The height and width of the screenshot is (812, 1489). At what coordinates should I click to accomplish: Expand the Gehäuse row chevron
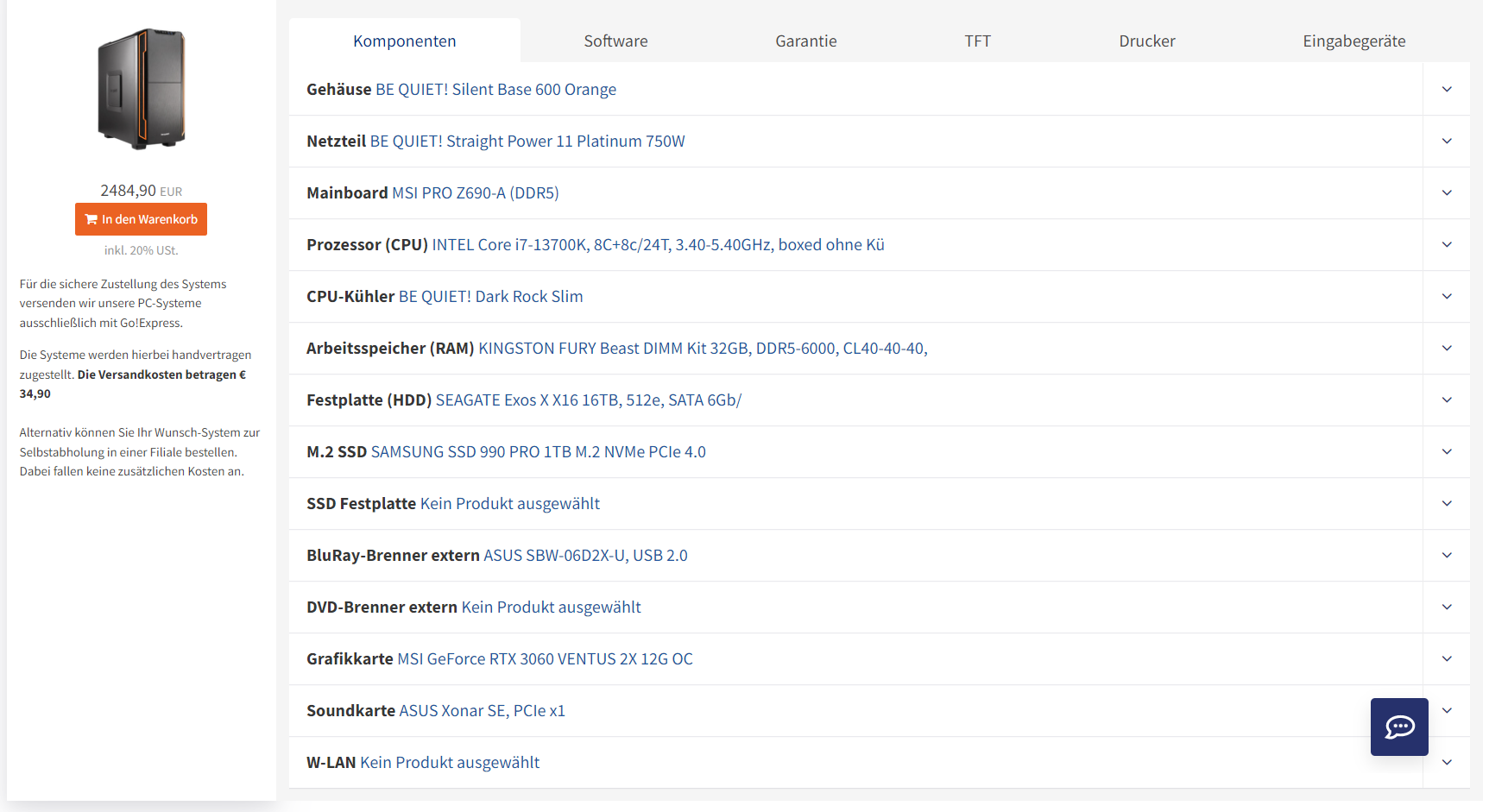tap(1447, 89)
